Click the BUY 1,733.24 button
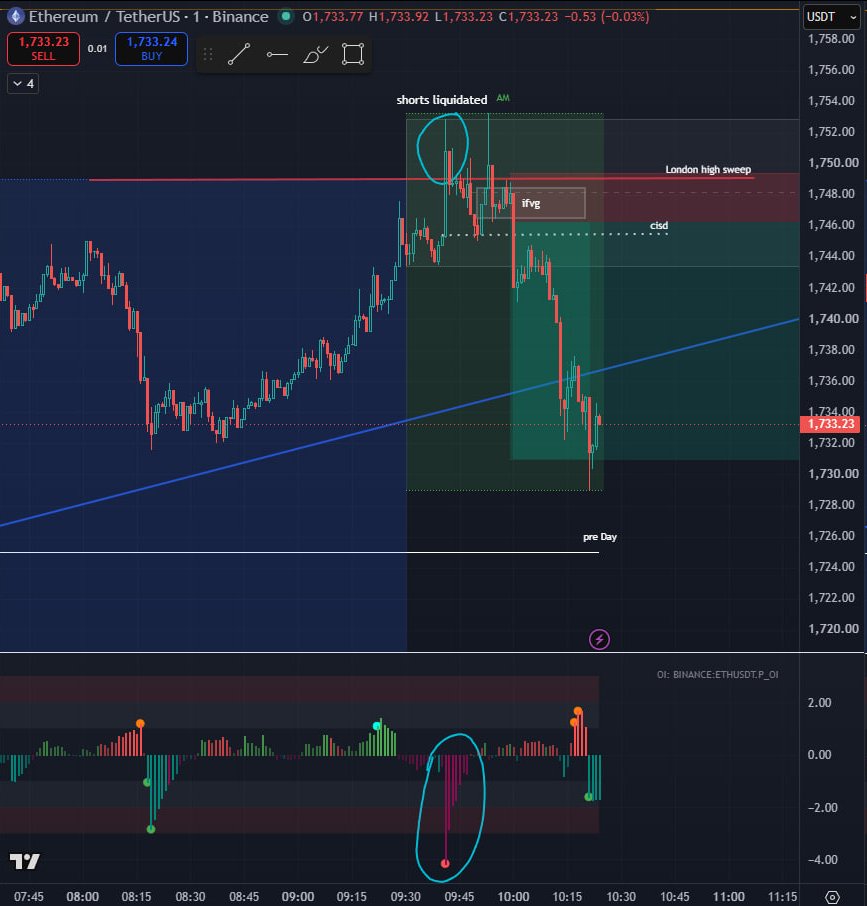 151,49
